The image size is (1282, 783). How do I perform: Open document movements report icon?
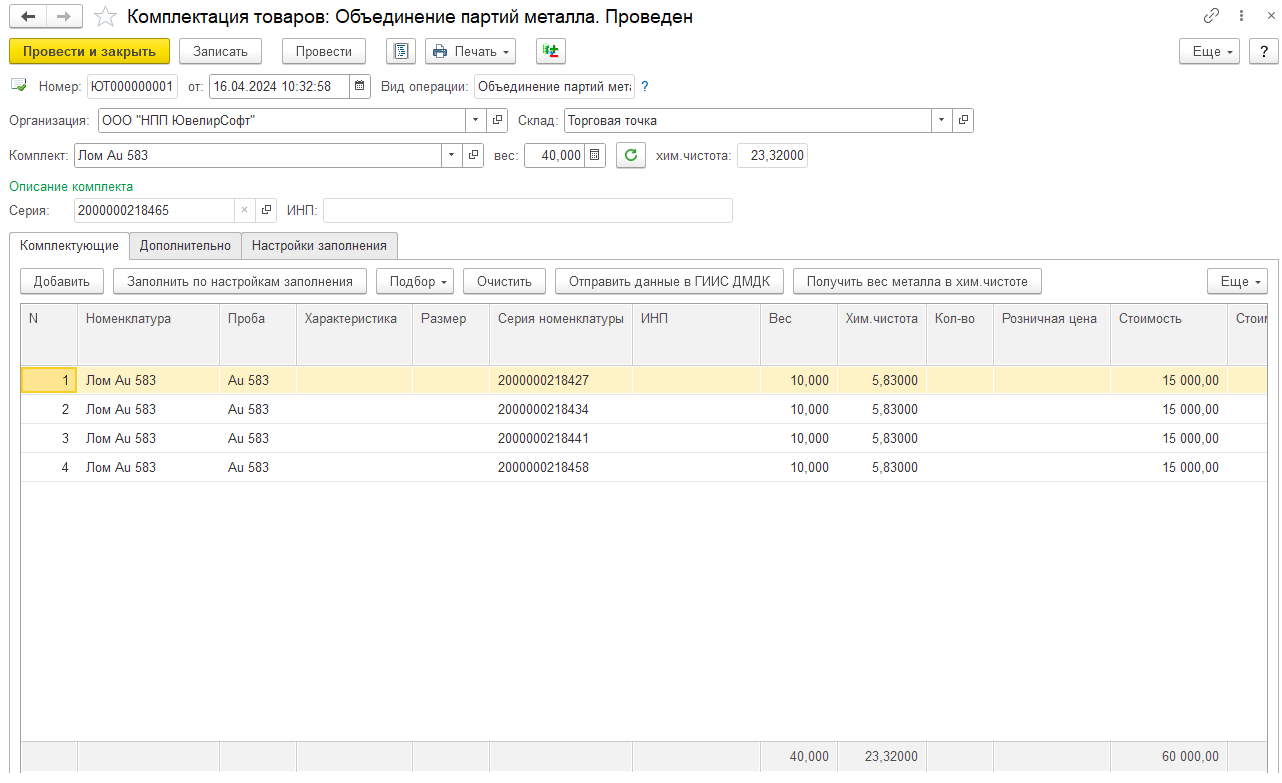[x=401, y=51]
